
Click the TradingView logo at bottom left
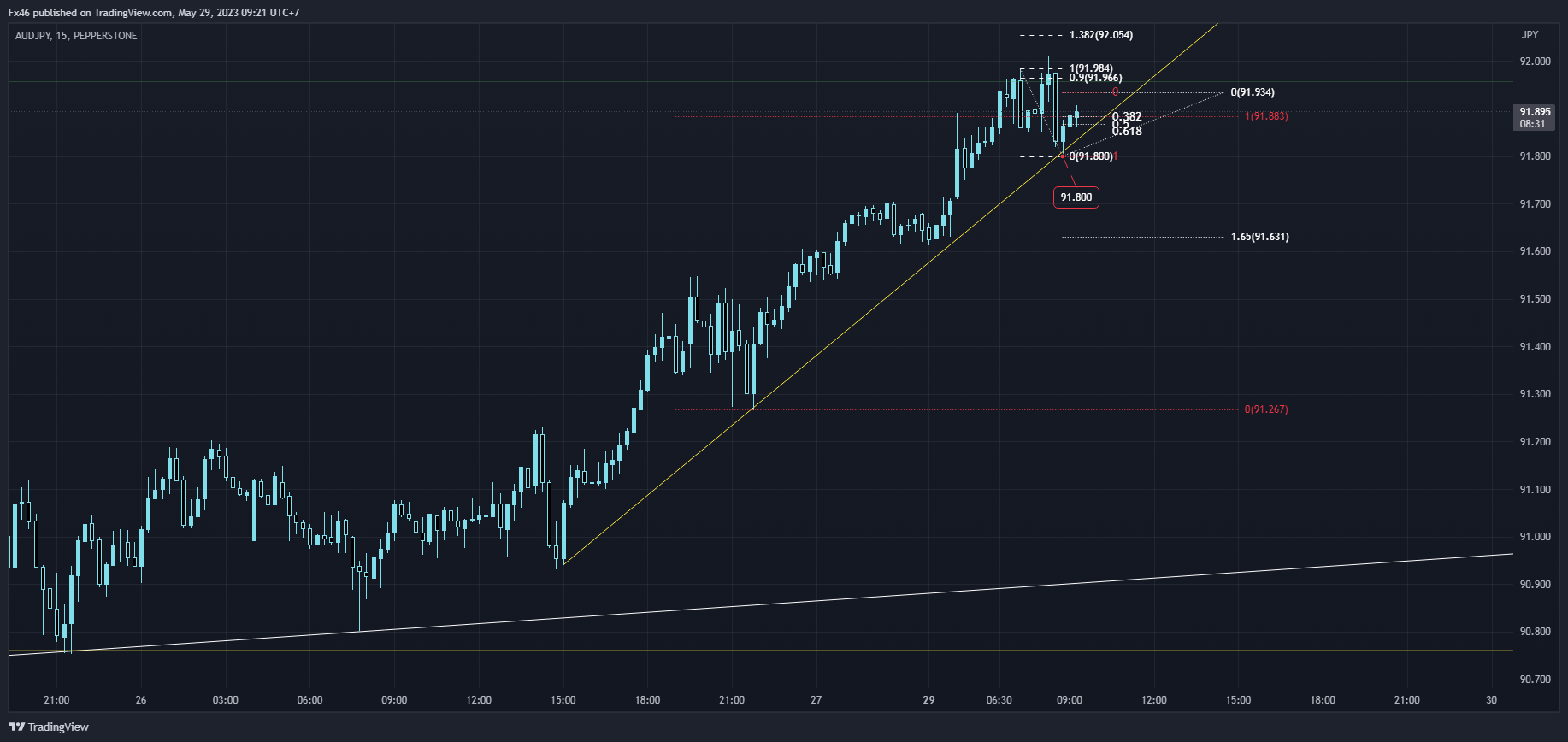(x=49, y=727)
